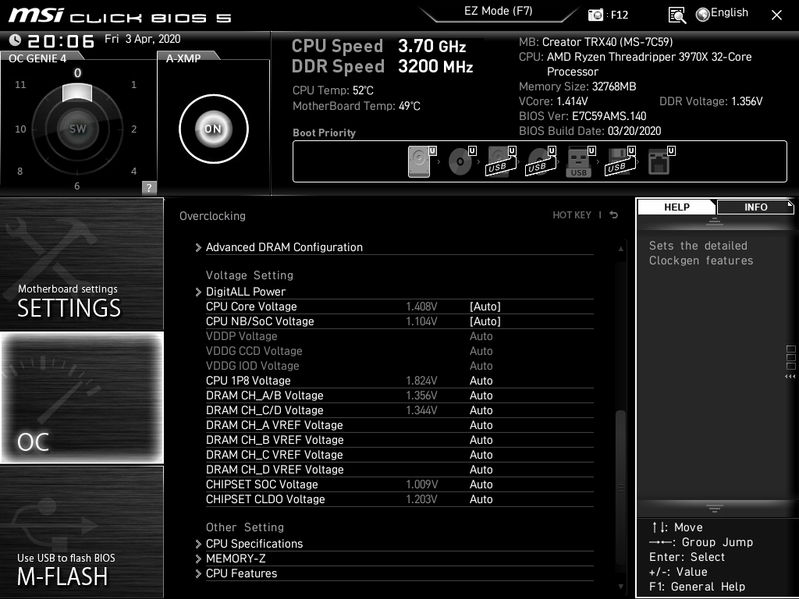This screenshot has width=799, height=599.
Task: Open the CPU Core Voltage [Auto] dropdown
Action: tap(485, 307)
